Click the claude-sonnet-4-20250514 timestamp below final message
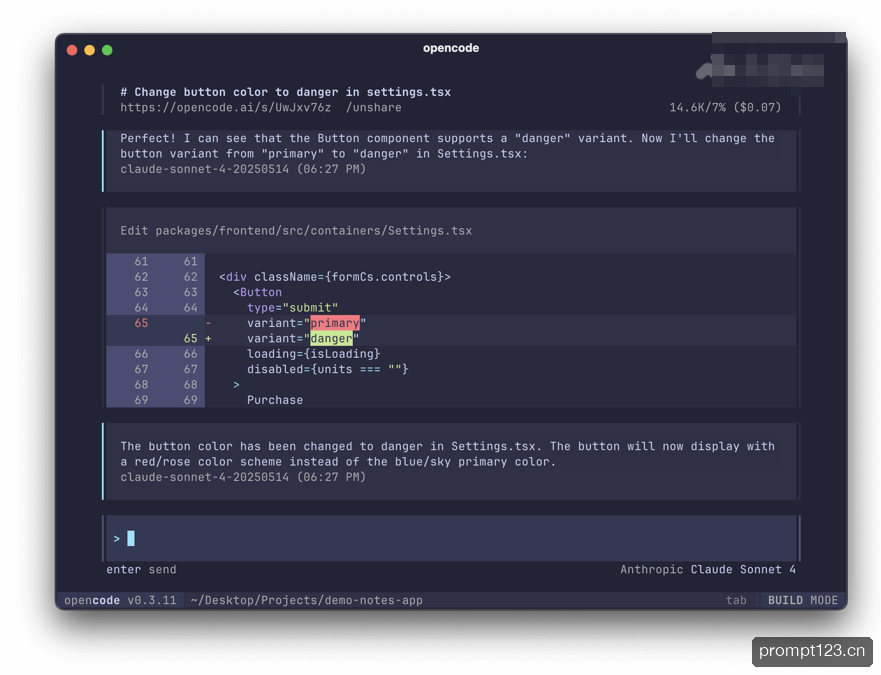This screenshot has width=881, height=675. coord(243,477)
